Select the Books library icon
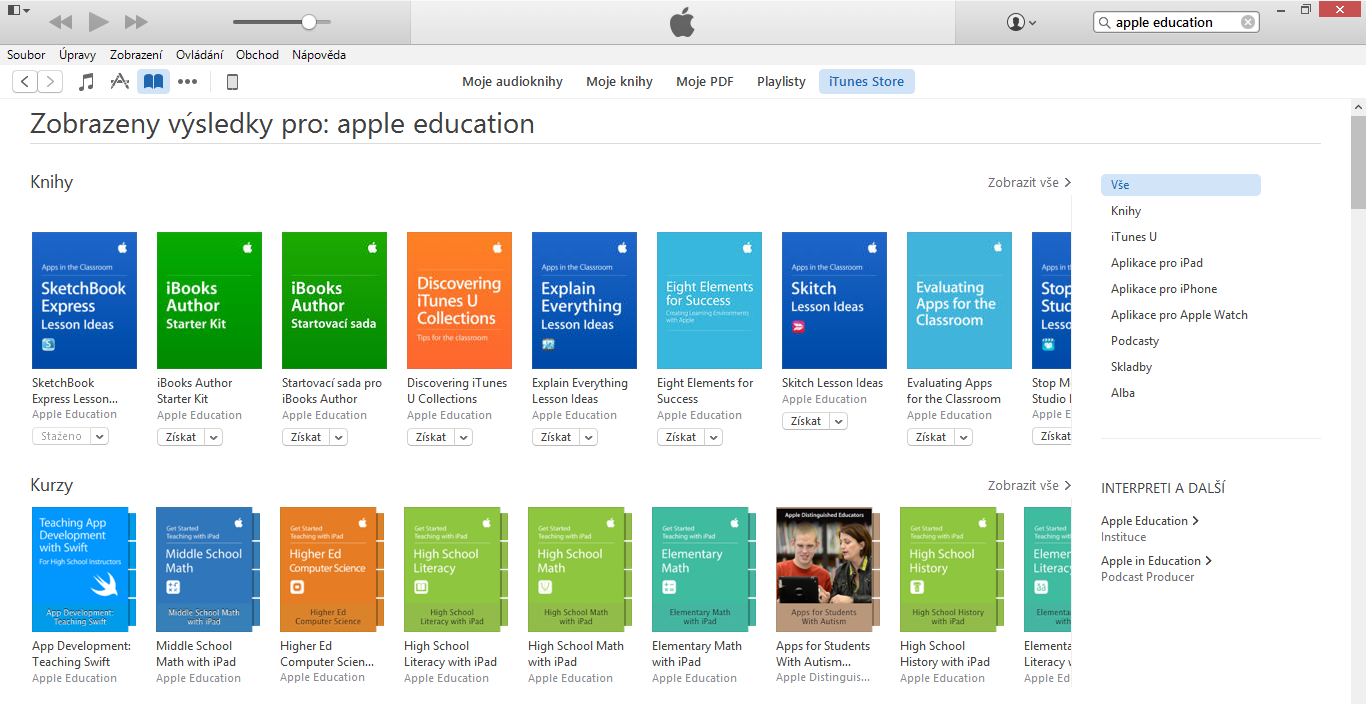Image resolution: width=1366 pixels, height=704 pixels. click(x=153, y=82)
